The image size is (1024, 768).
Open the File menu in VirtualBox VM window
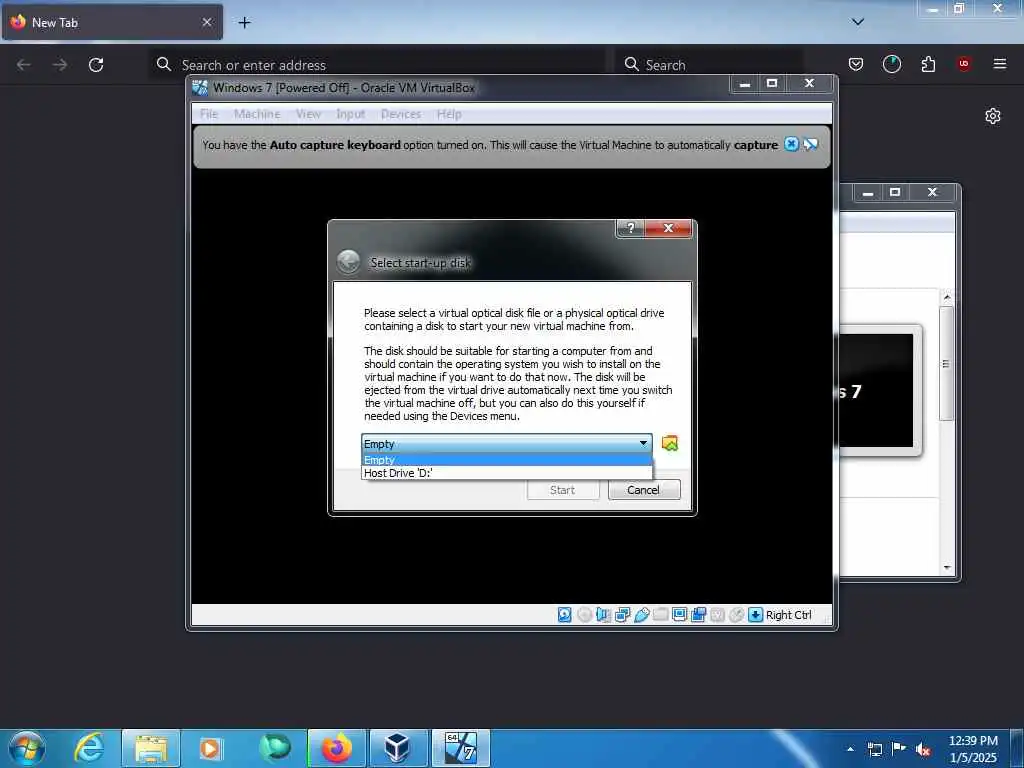click(209, 114)
